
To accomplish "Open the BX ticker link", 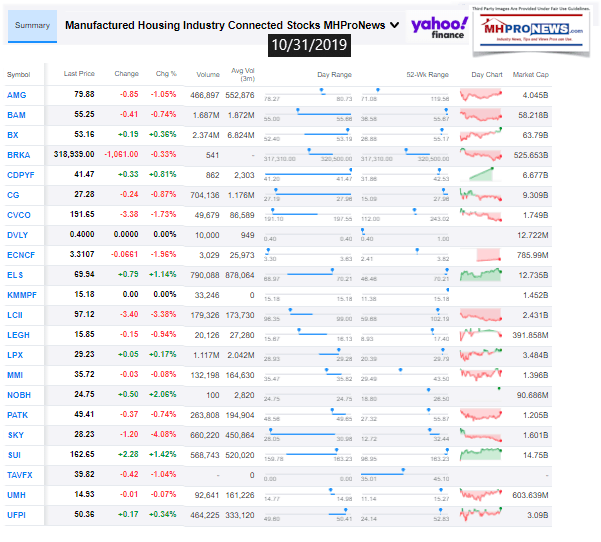I will pyautogui.click(x=13, y=135).
